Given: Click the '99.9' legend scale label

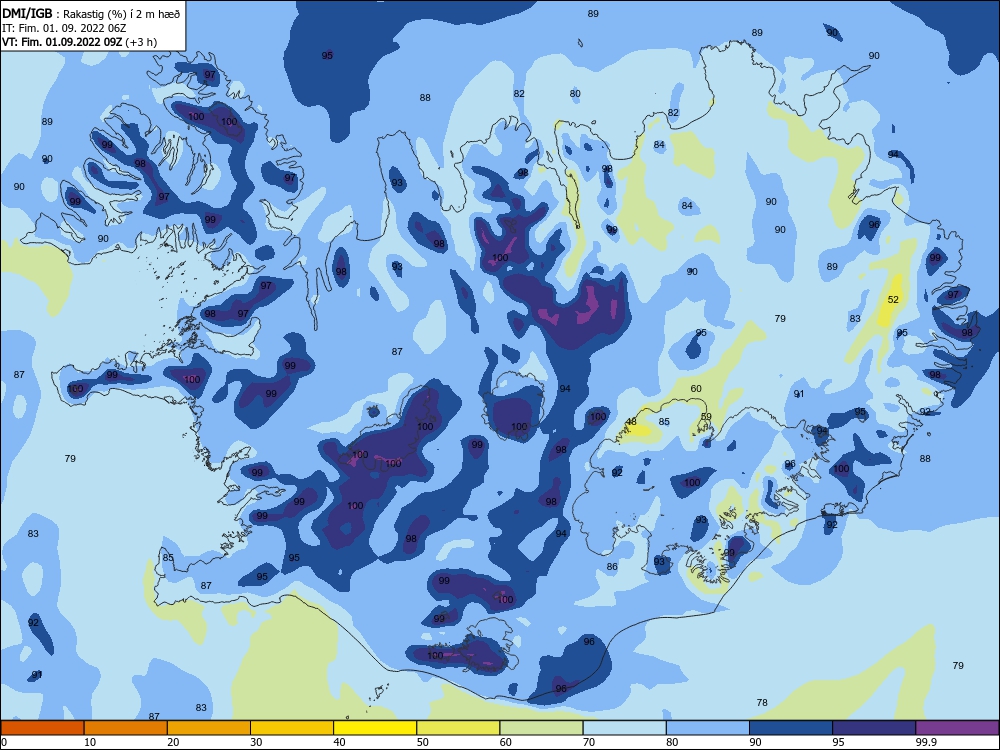Looking at the screenshot, I should click(x=925, y=742).
